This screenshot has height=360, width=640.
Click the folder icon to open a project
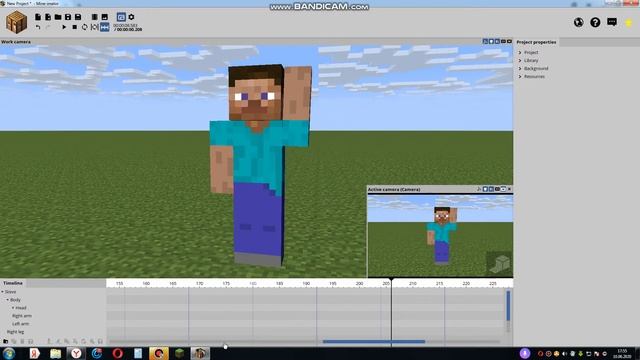(58, 17)
